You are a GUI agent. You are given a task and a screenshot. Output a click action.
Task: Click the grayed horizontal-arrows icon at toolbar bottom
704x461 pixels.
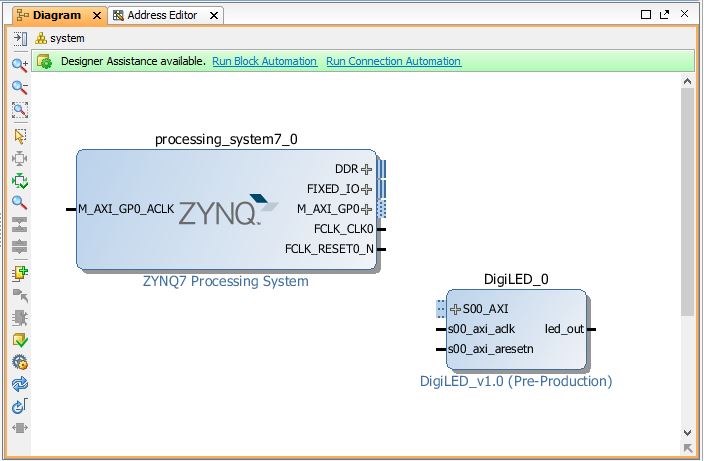tap(20, 428)
